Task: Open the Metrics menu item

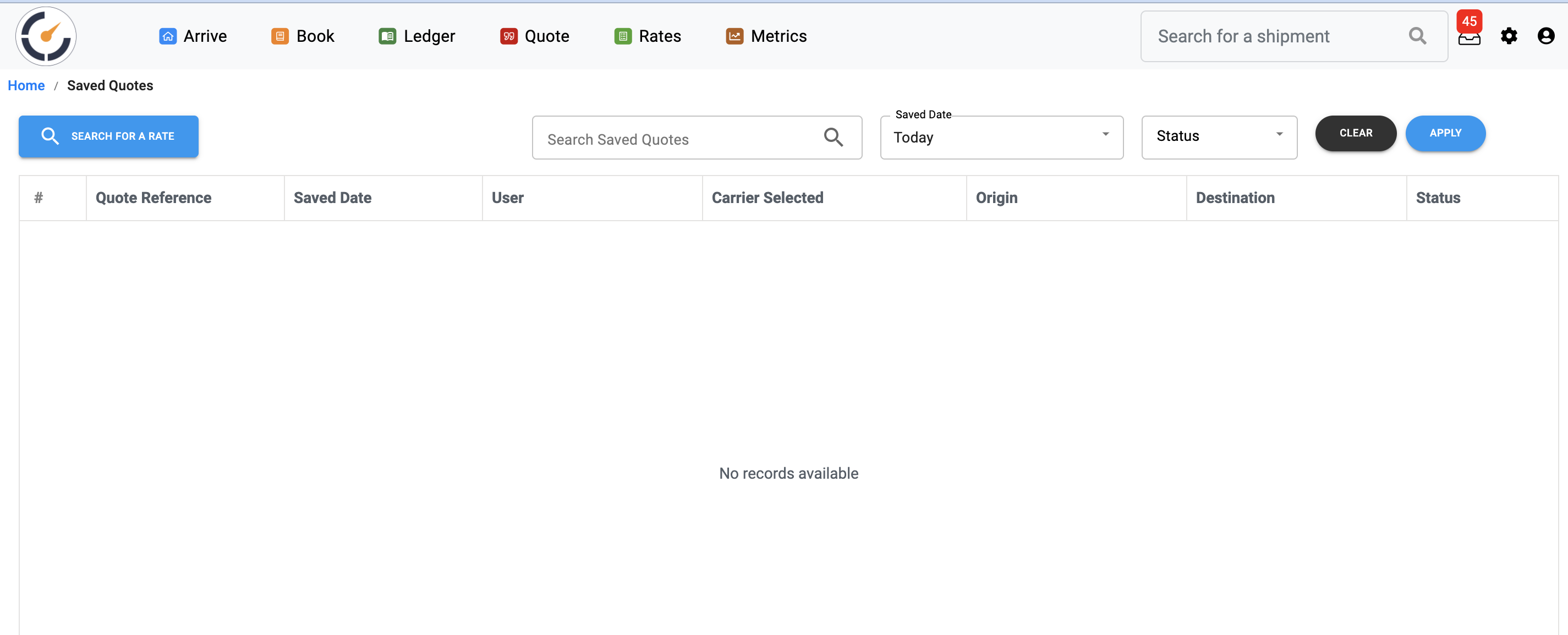Action: (766, 36)
